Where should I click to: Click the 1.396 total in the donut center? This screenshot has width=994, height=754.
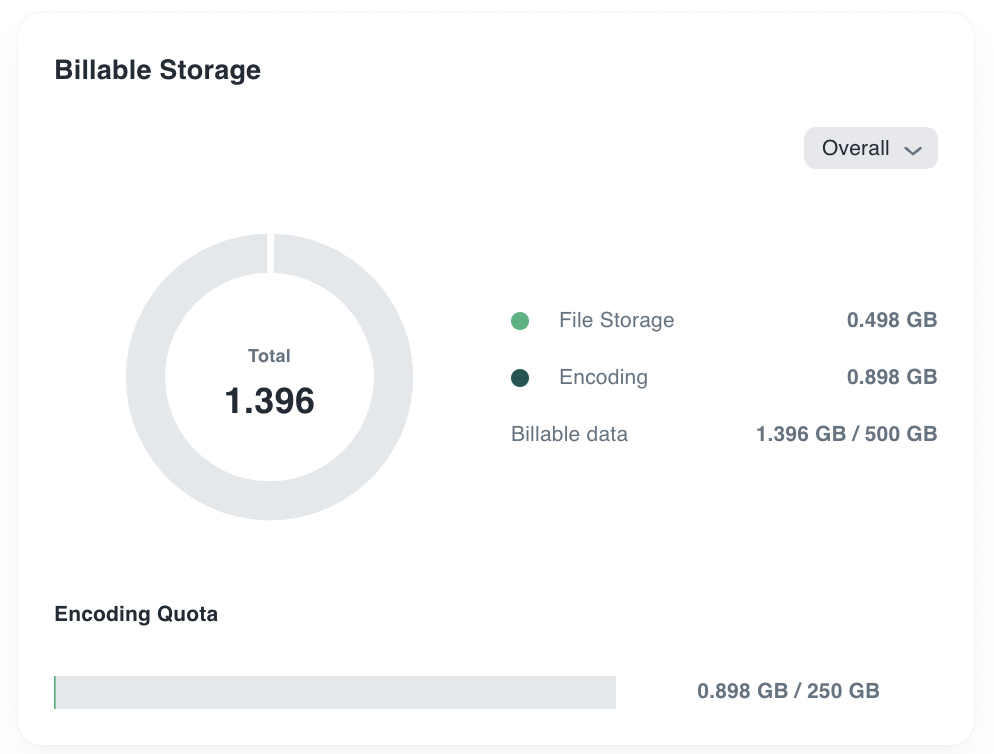(x=269, y=401)
